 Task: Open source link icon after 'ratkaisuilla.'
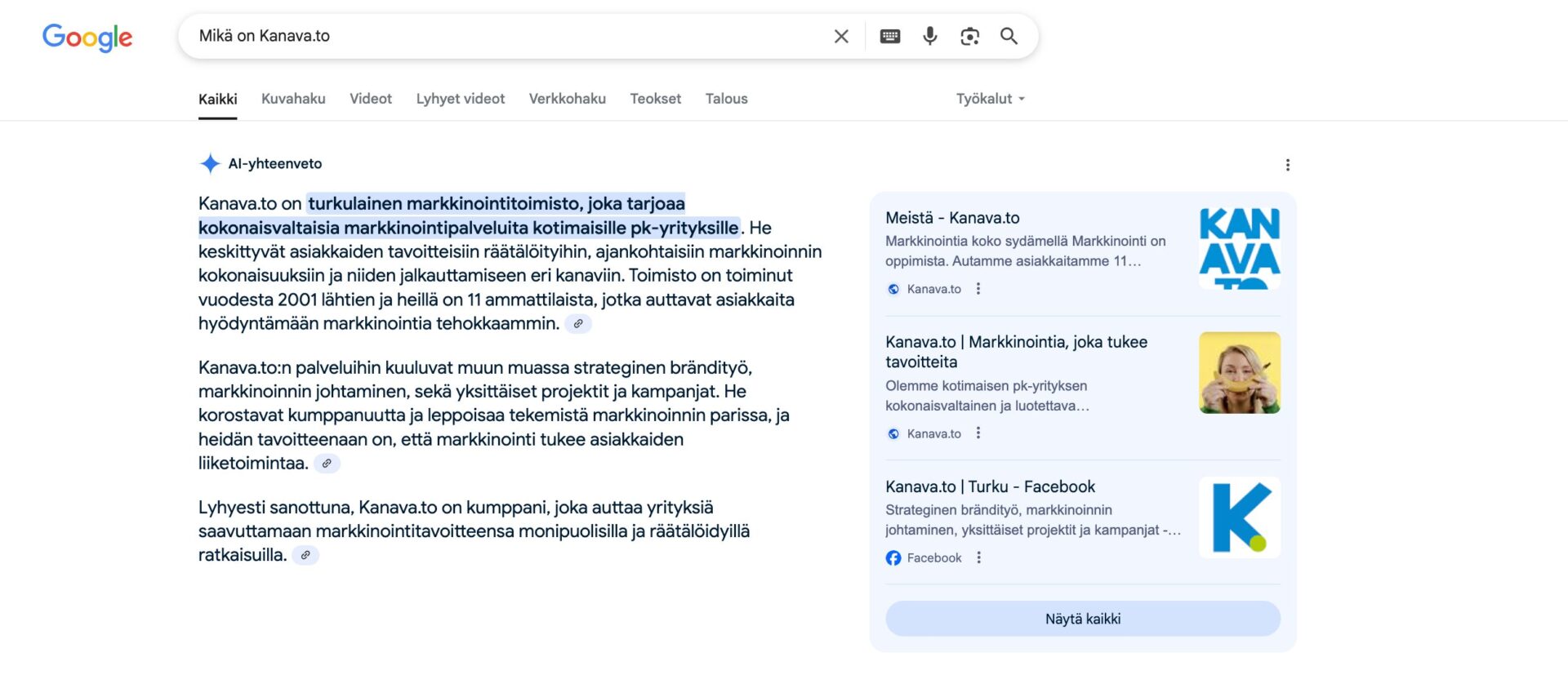pyautogui.click(x=305, y=555)
